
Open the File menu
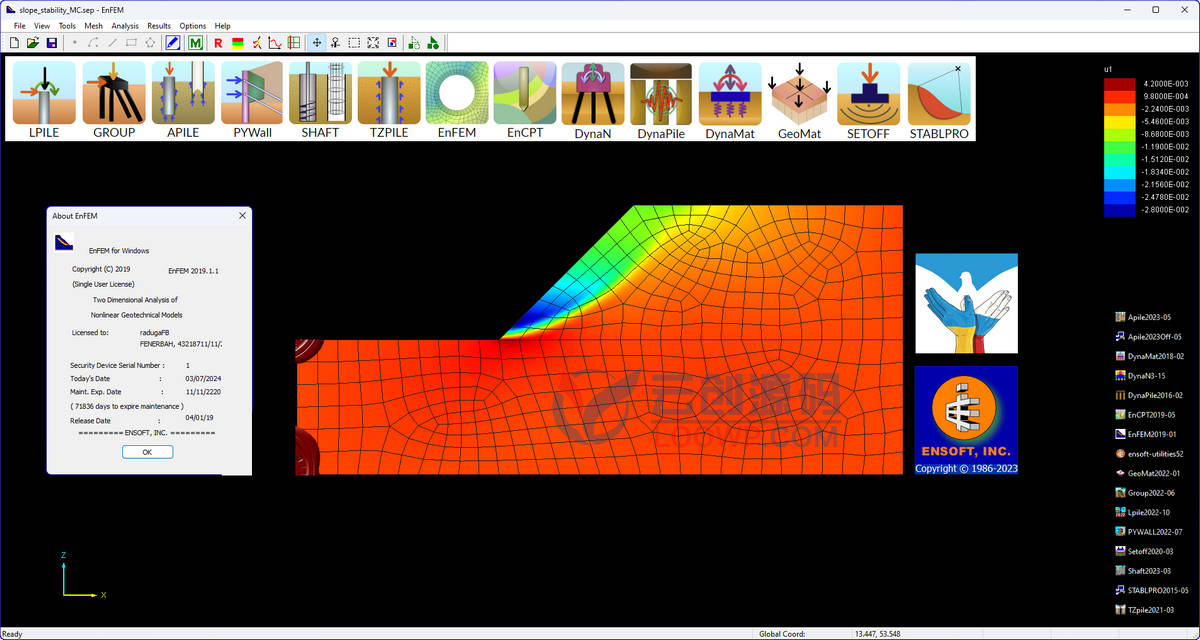click(20, 26)
